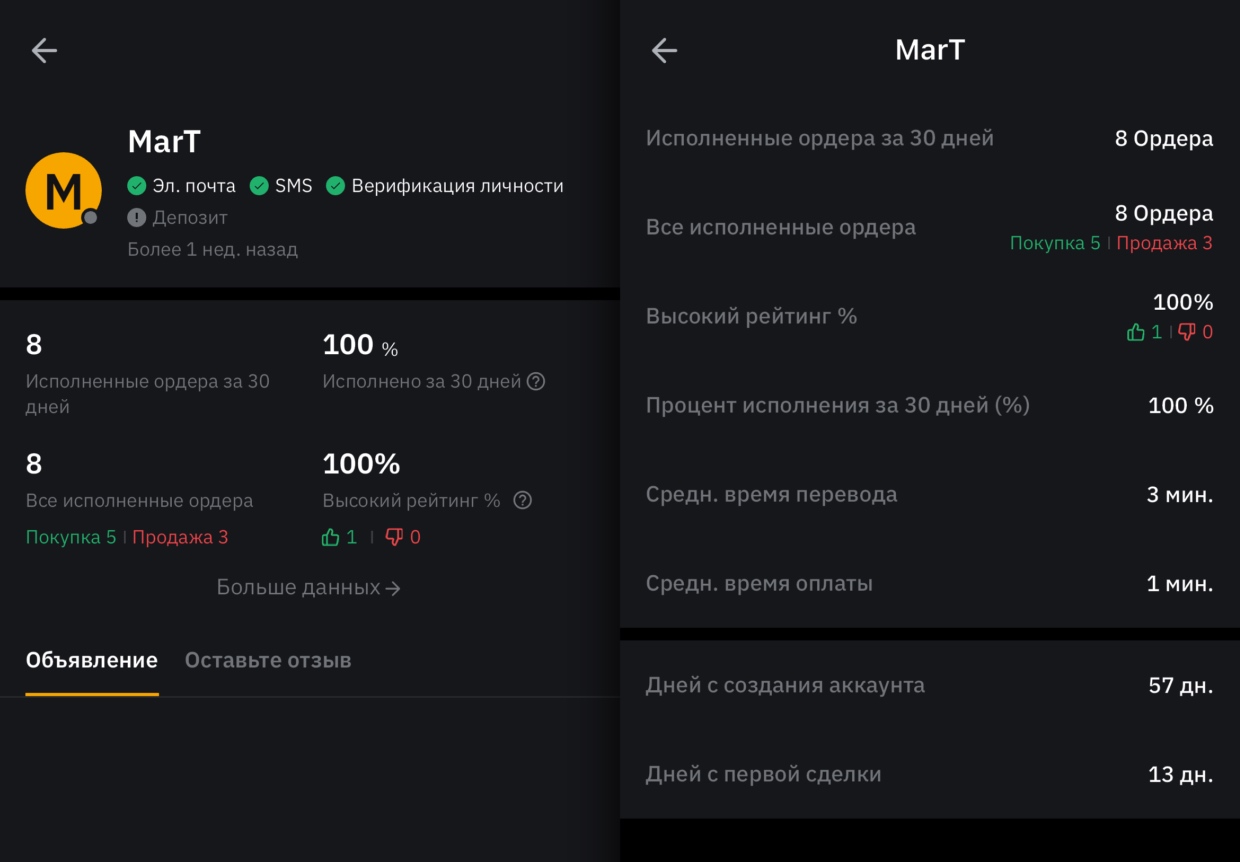Viewport: 1240px width, 862px height.
Task: Click the SMS verification checkmark icon
Action: pyautogui.click(x=259, y=186)
